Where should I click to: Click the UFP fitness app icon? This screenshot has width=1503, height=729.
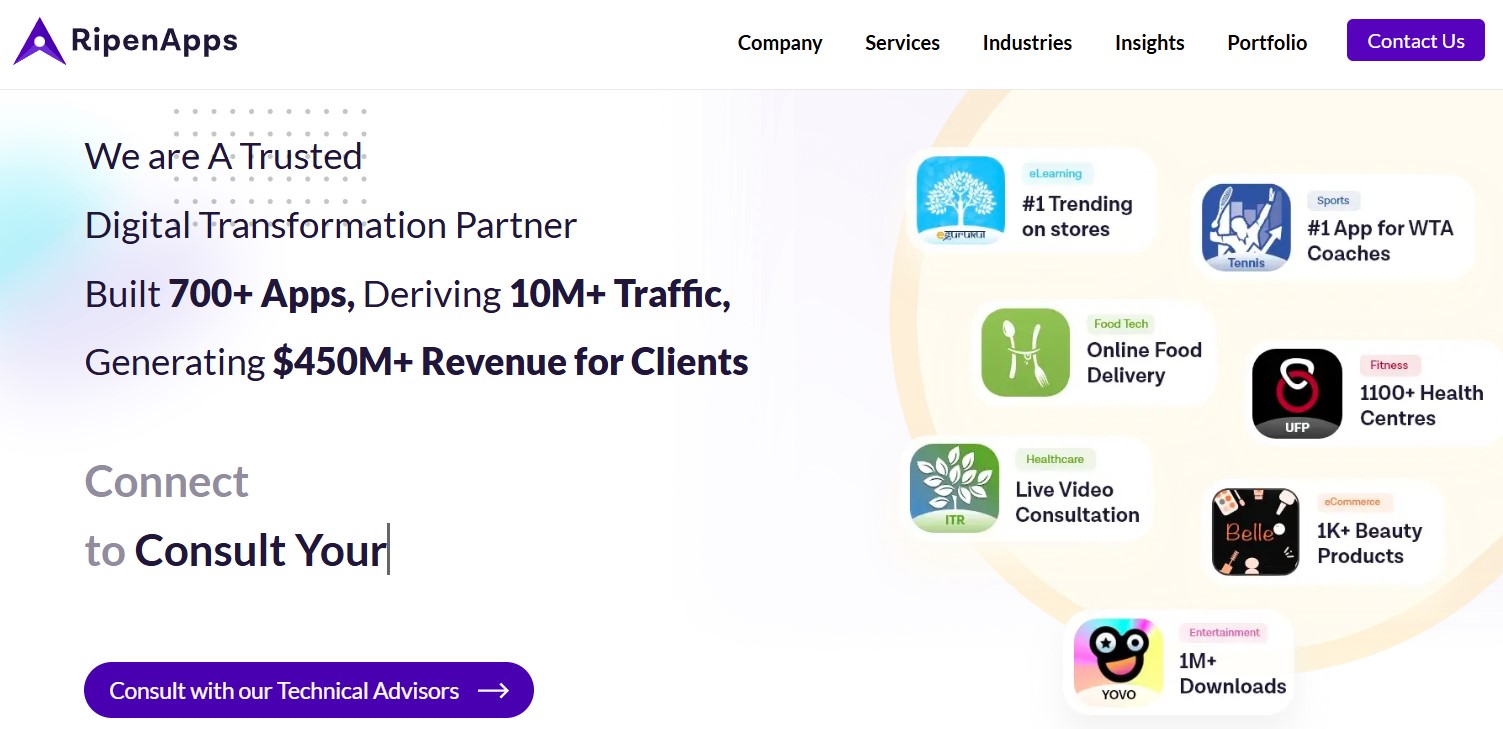tap(1296, 391)
